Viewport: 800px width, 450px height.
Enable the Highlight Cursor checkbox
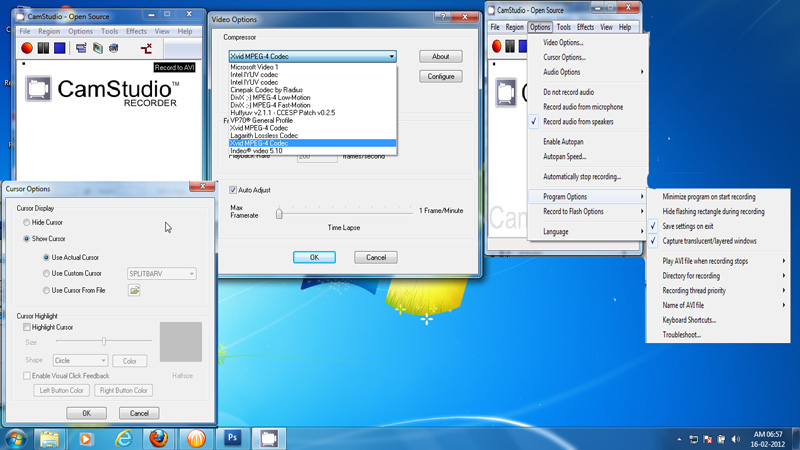click(27, 327)
